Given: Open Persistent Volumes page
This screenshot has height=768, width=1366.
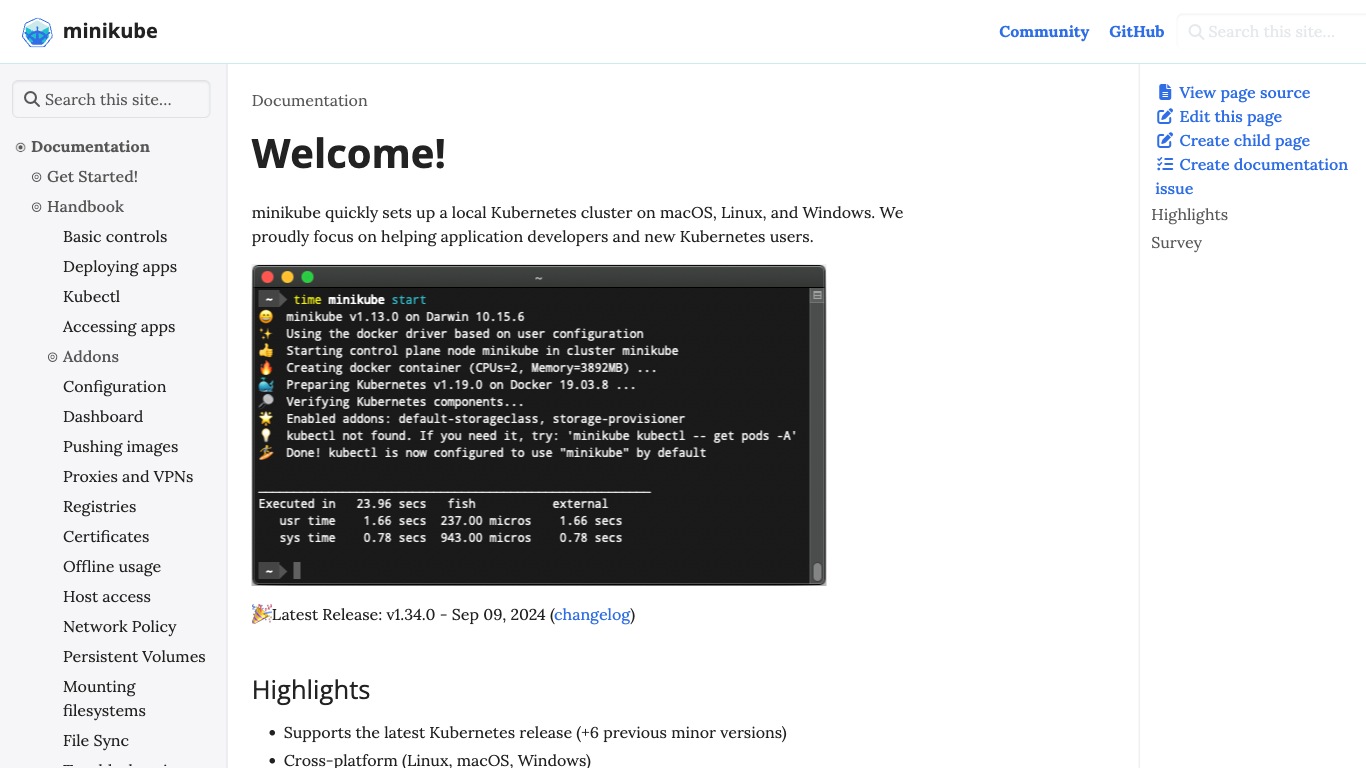Looking at the screenshot, I should (x=134, y=656).
